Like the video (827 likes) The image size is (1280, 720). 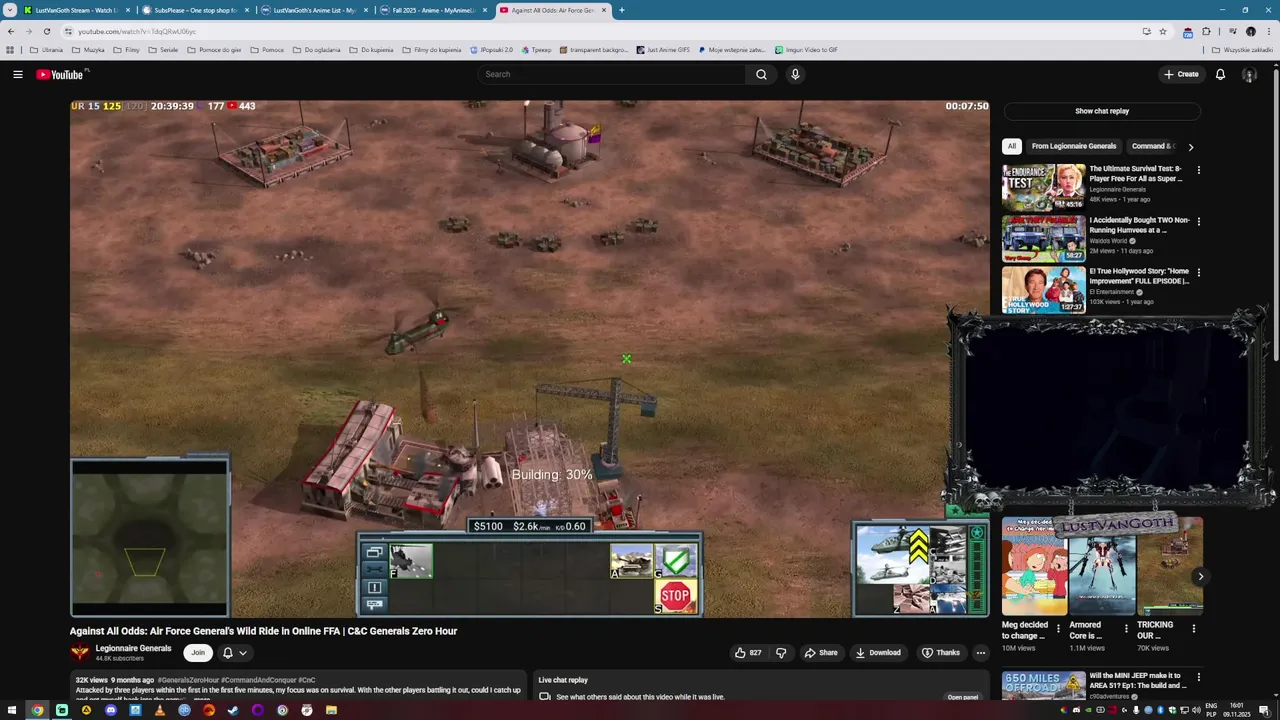click(x=749, y=653)
